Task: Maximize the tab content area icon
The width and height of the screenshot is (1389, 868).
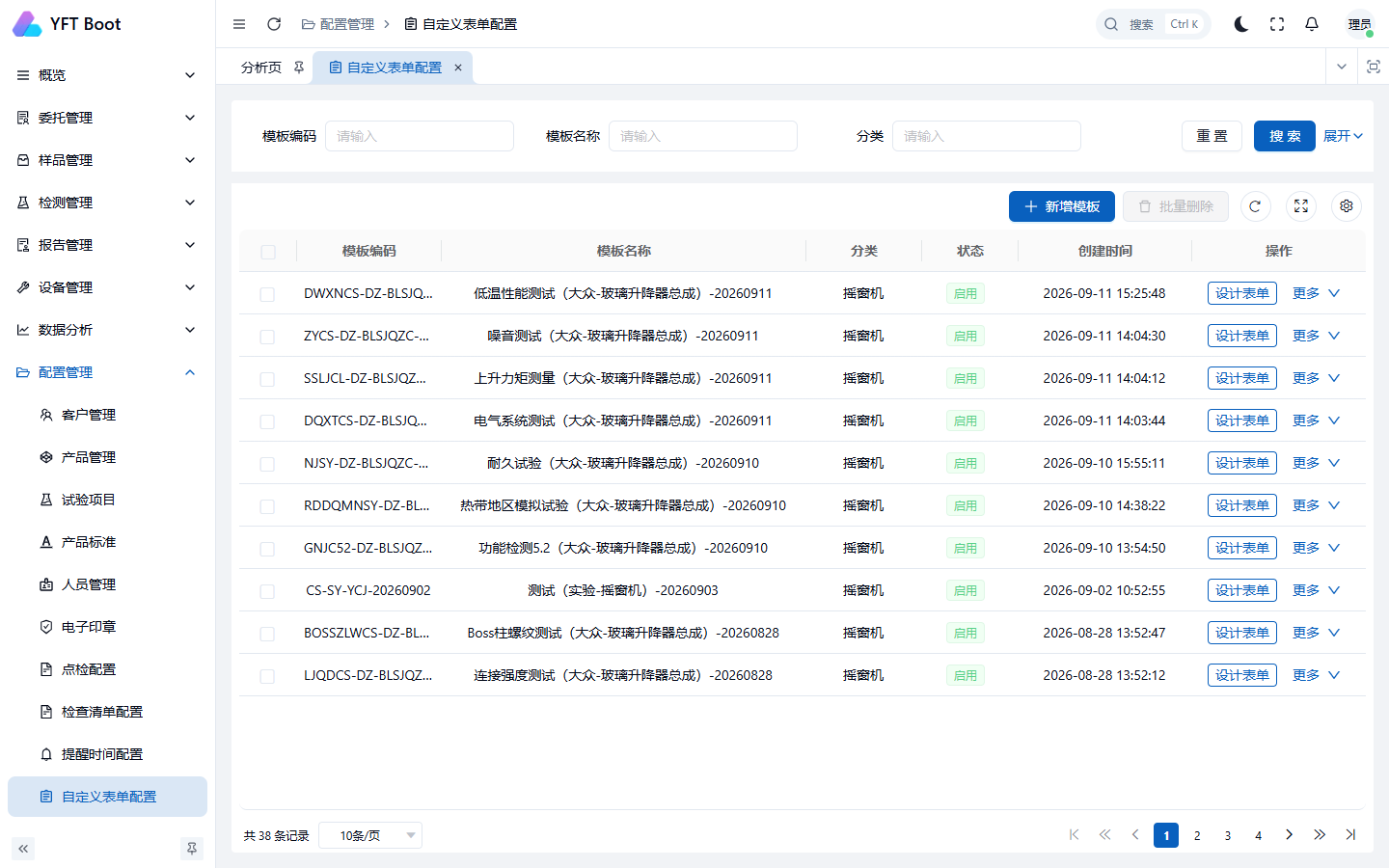Action: 1374,67
